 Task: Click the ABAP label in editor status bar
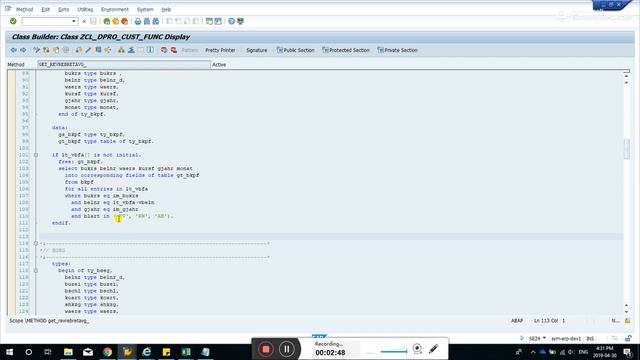[x=517, y=321]
